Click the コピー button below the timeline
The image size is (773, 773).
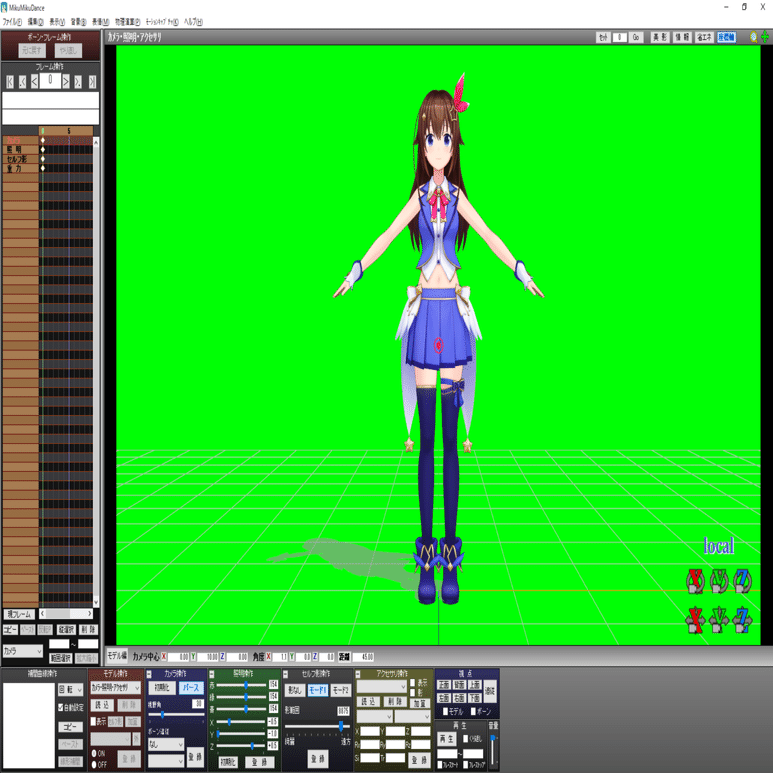[x=10, y=630]
